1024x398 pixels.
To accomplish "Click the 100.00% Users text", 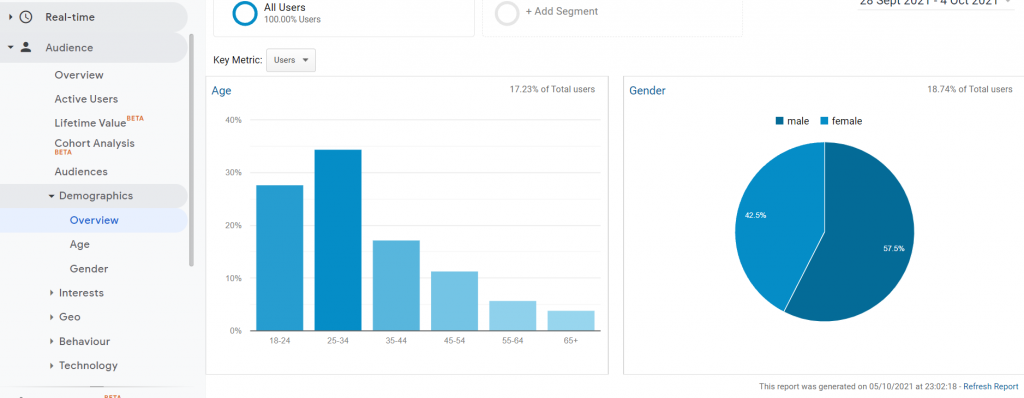I will (x=292, y=20).
